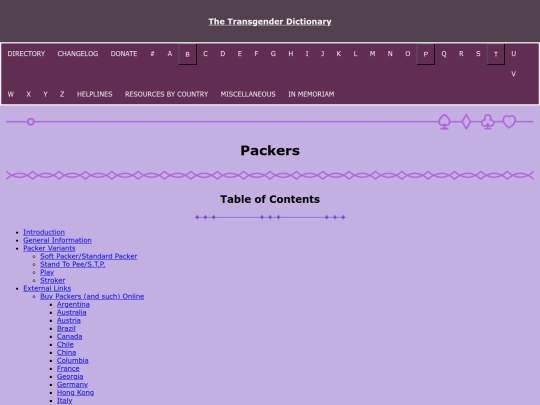Open the letter D section
This screenshot has height=405, width=540.
tap(223, 54)
